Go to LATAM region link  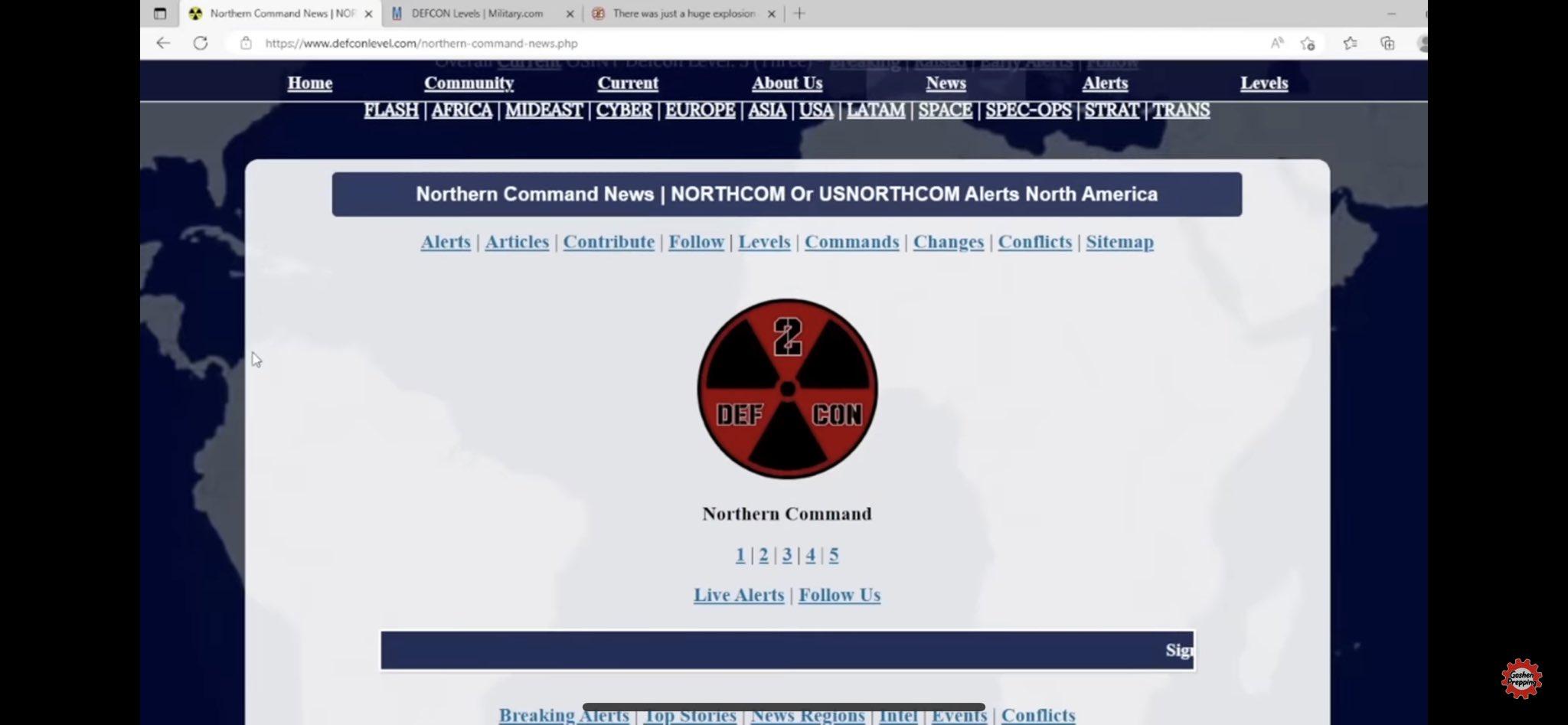[x=875, y=110]
